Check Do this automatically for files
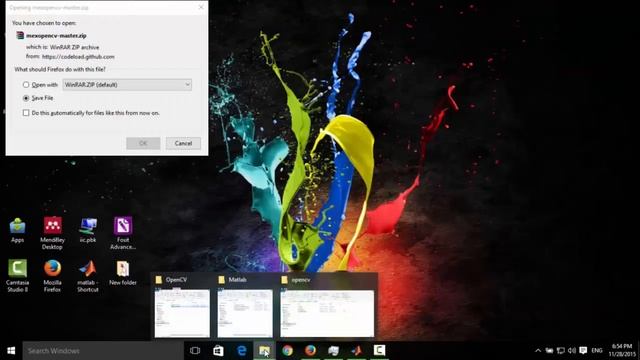Image resolution: width=640 pixels, height=360 pixels. (26, 113)
